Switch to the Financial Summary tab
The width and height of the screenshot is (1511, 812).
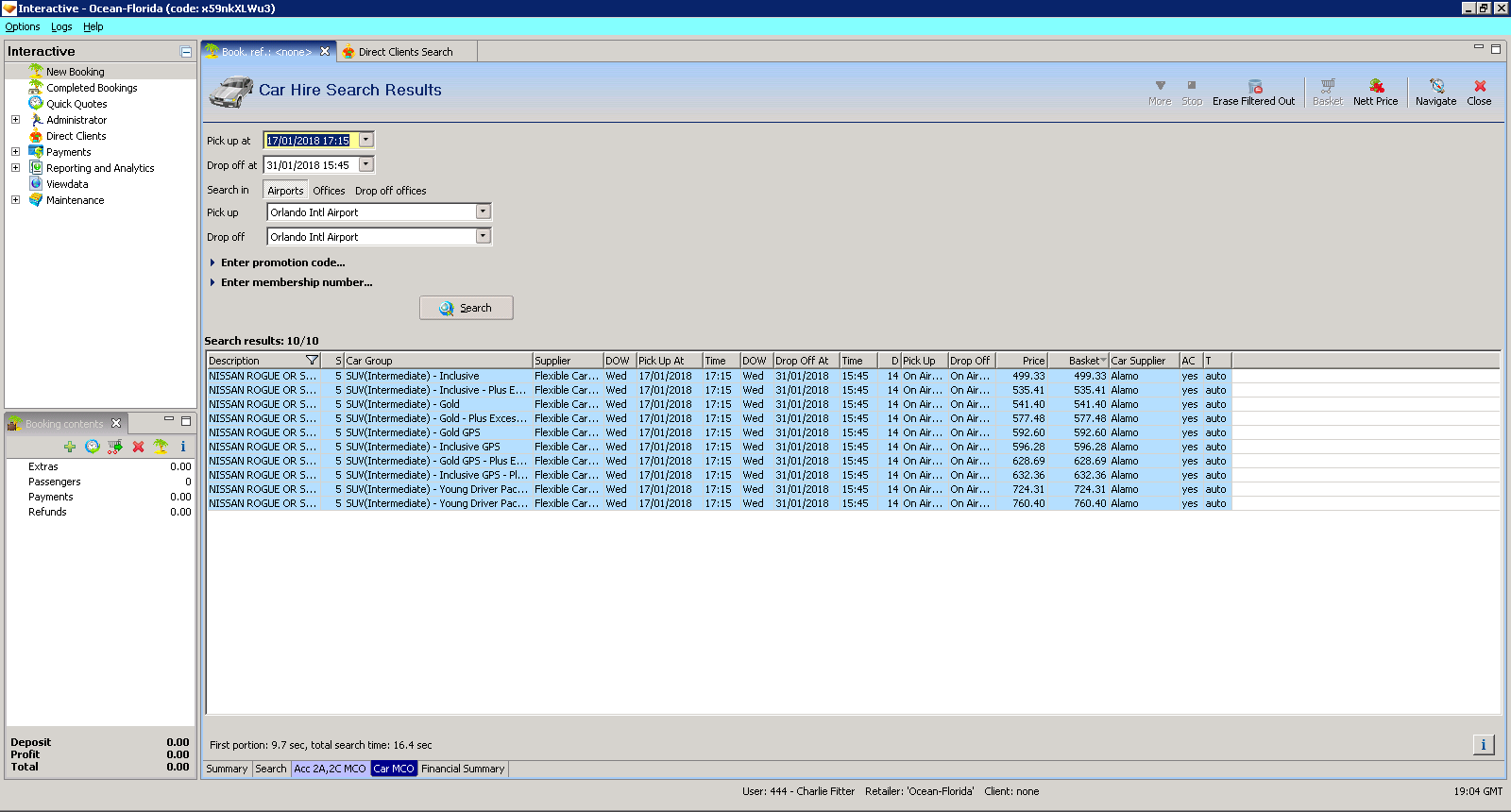coord(463,769)
